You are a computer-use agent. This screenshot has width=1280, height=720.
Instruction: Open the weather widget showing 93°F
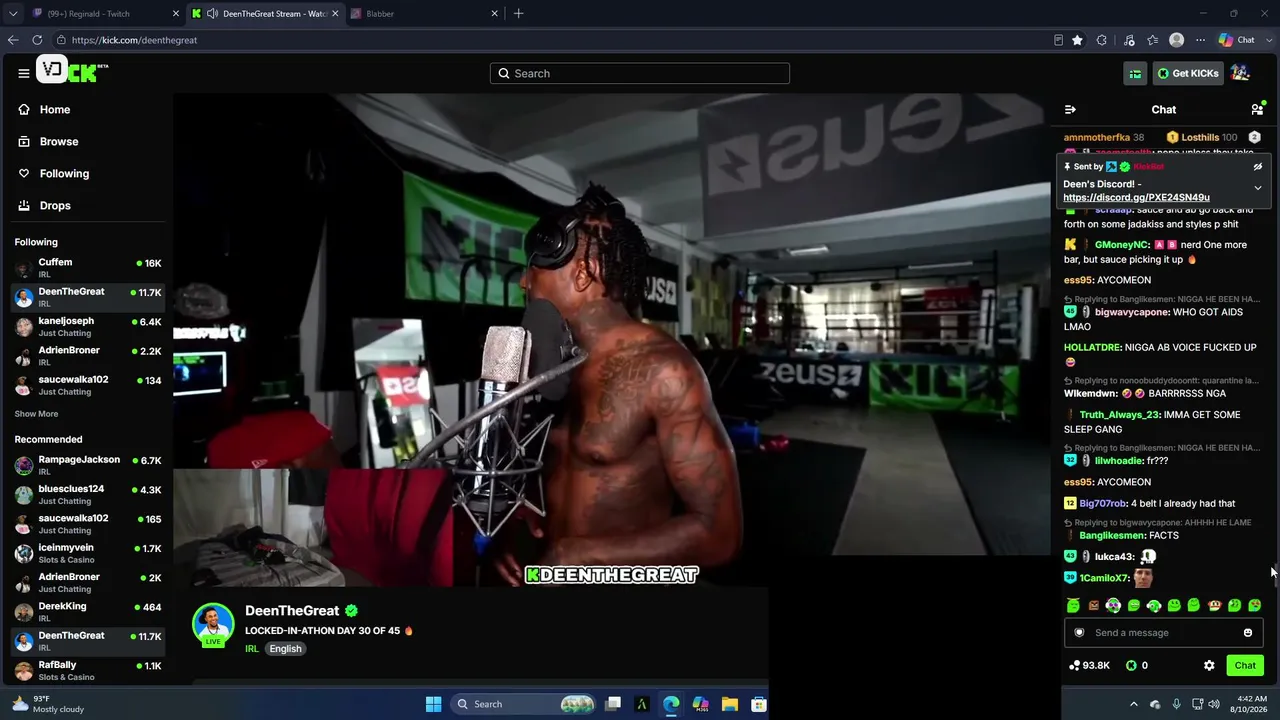click(x=48, y=704)
